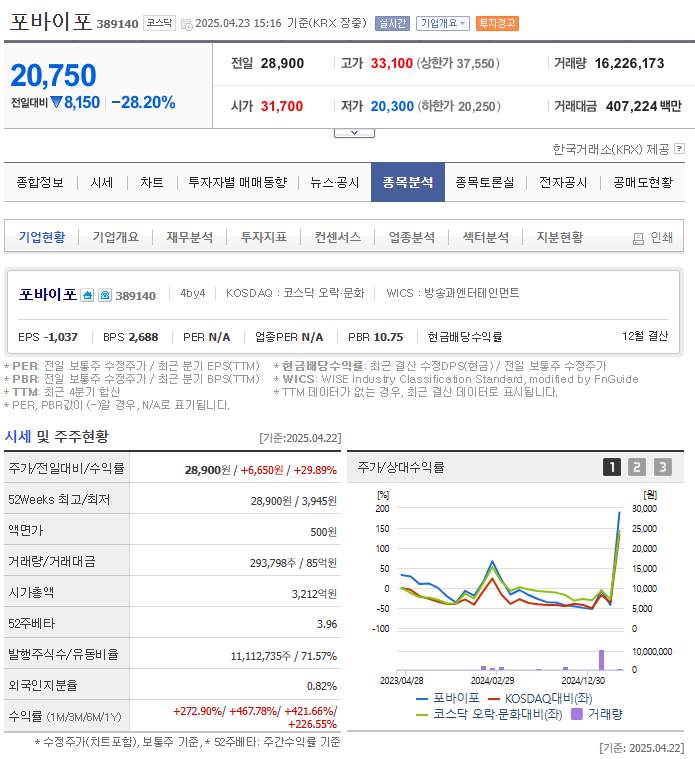Switch the chart to view 2
The height and width of the screenshot is (759, 695).
[637, 467]
